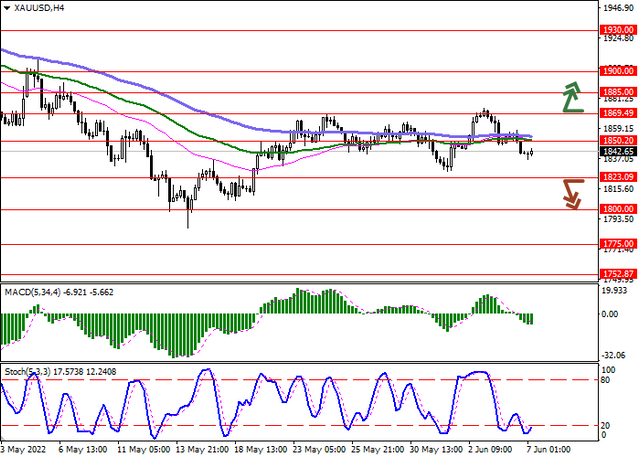Open the XAUUSD,H4 chart dropdown triangle

[6, 8]
